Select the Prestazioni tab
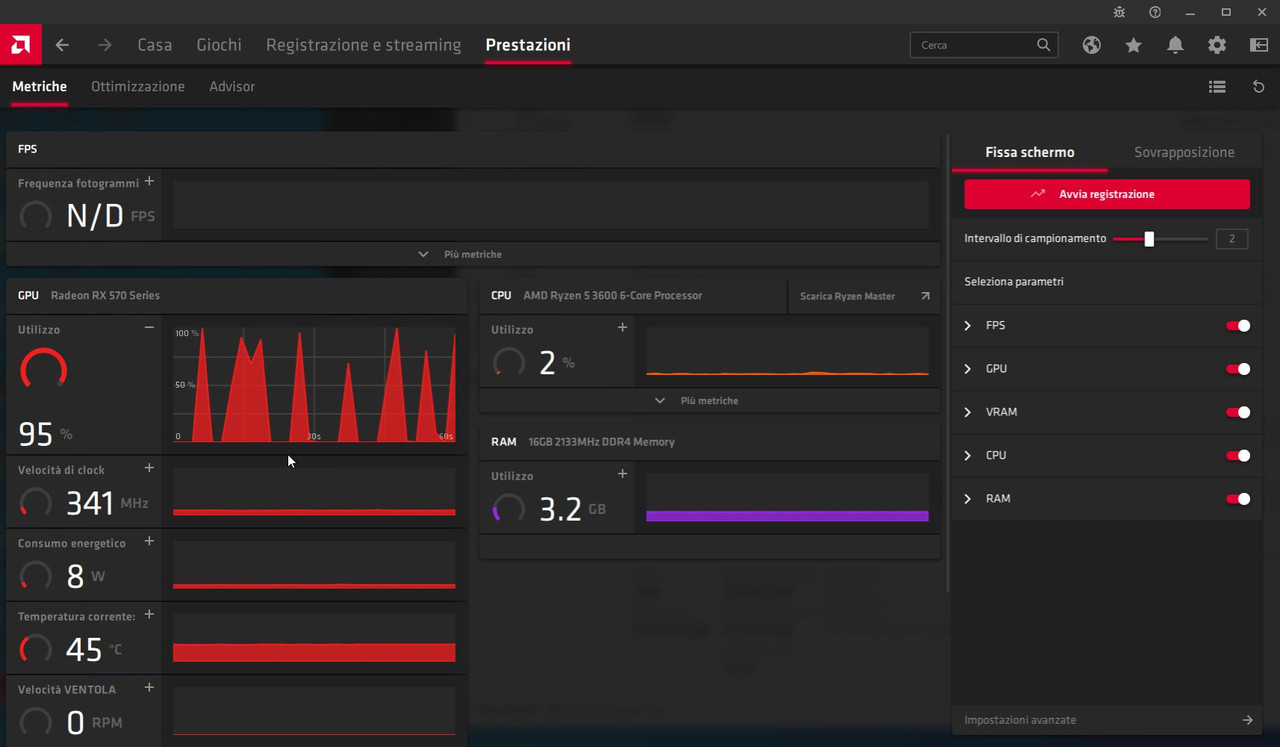 pos(528,45)
